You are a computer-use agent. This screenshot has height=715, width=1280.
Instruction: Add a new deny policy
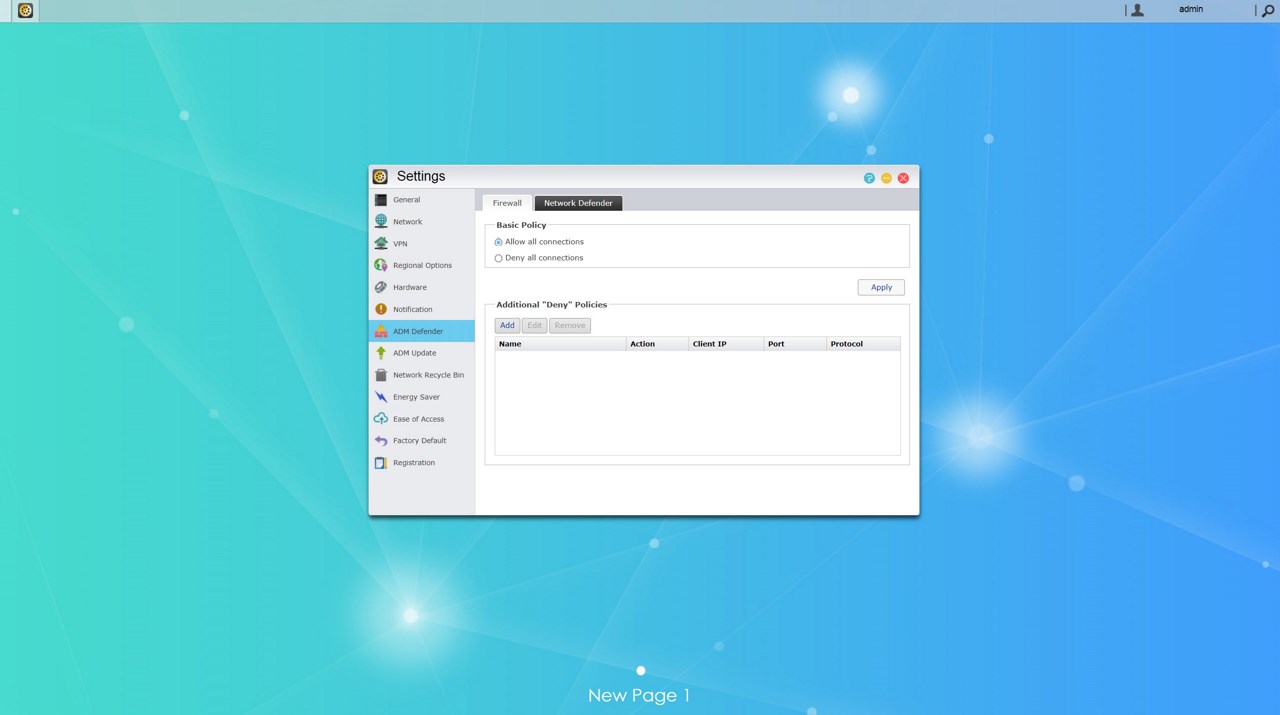507,325
